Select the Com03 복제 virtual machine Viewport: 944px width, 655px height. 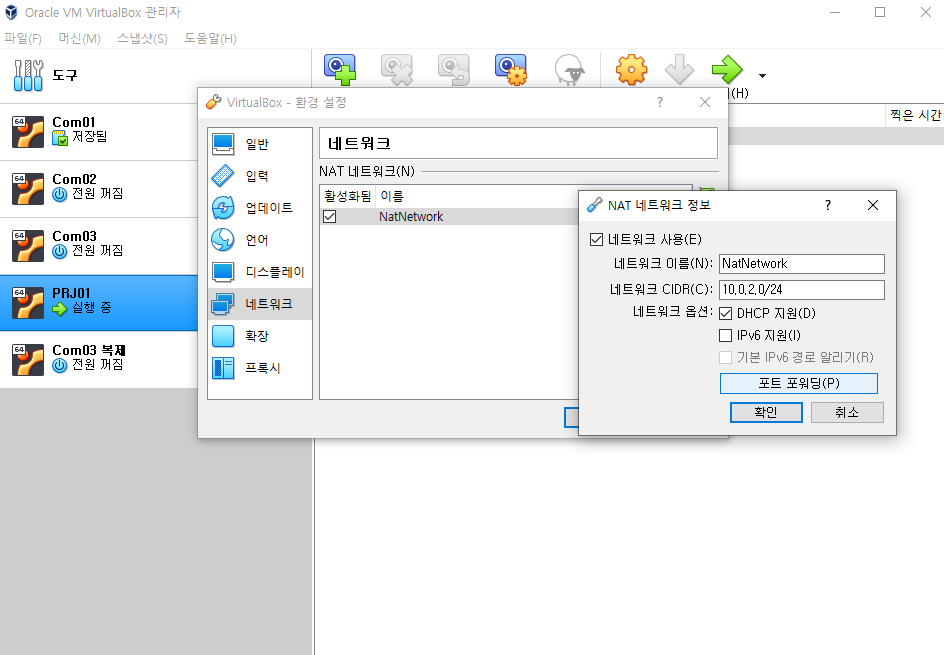(x=99, y=359)
